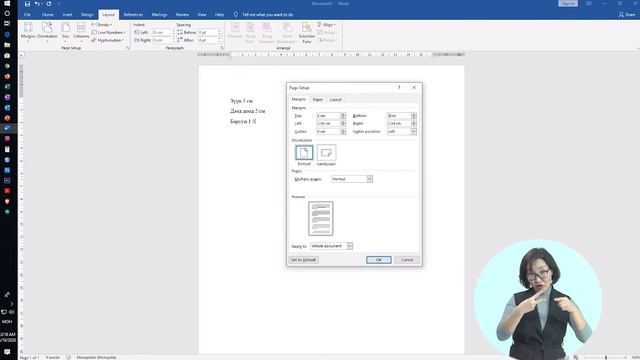640x360 pixels.
Task: Expand Breaks dropdown in ribbon
Action: coord(102,24)
